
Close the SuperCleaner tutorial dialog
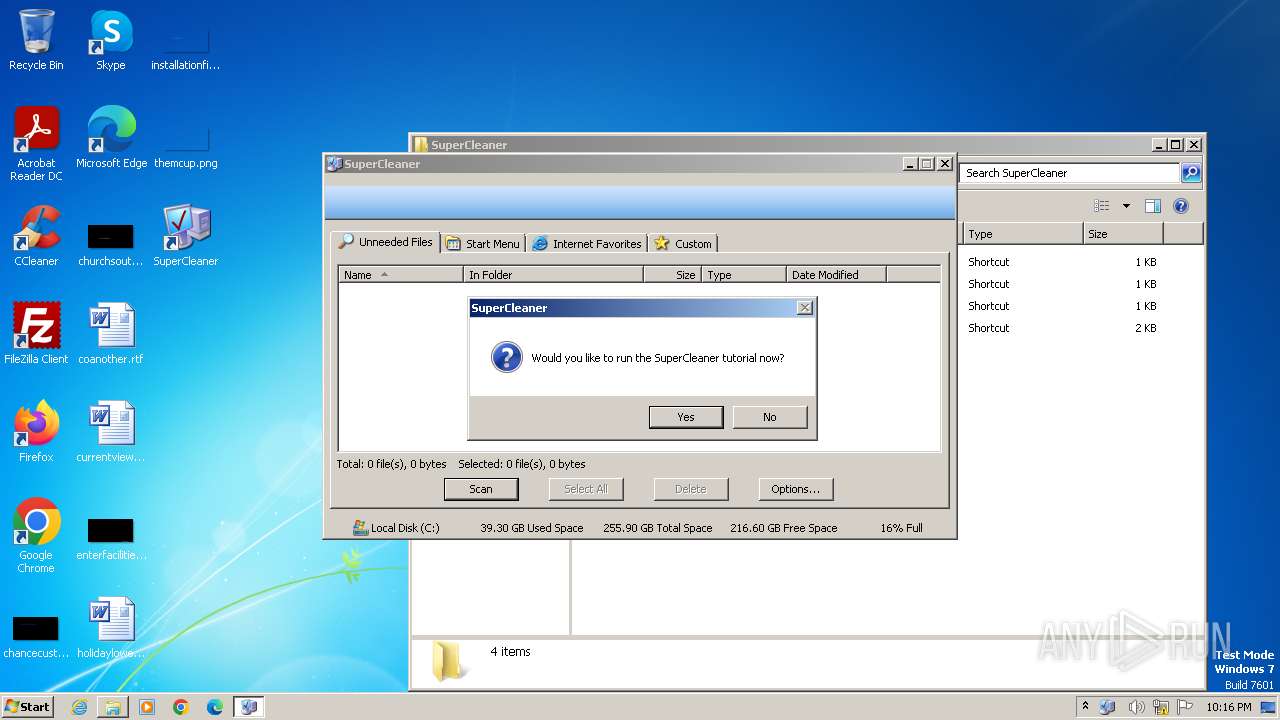tap(804, 308)
